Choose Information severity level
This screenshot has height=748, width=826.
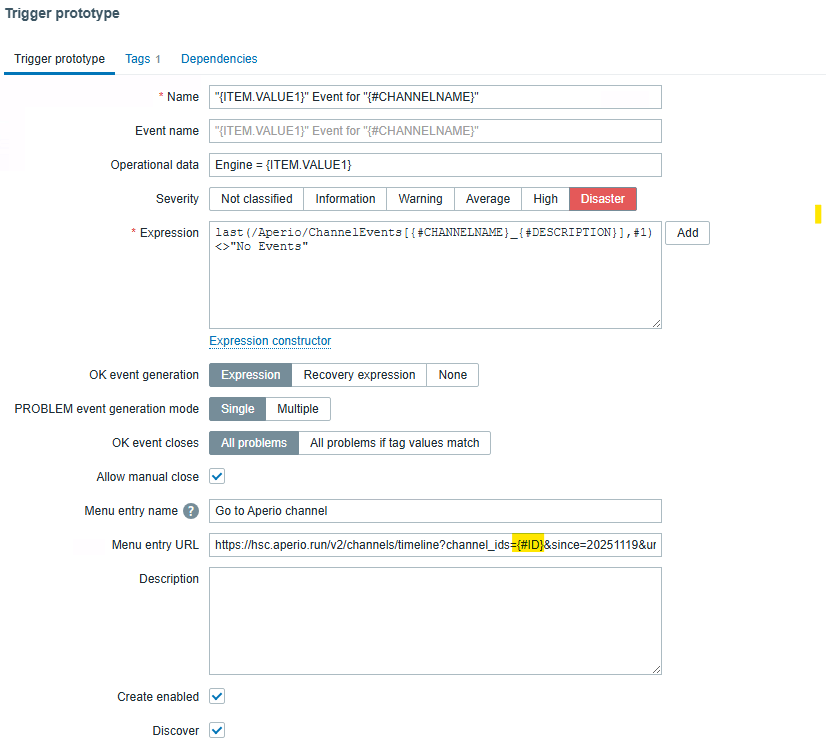[345, 199]
